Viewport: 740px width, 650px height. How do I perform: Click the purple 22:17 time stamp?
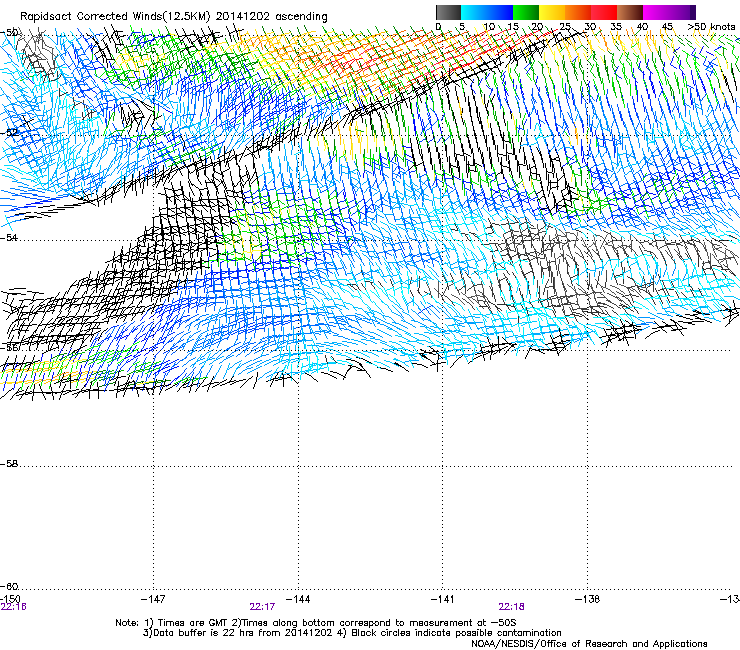[x=262, y=607]
